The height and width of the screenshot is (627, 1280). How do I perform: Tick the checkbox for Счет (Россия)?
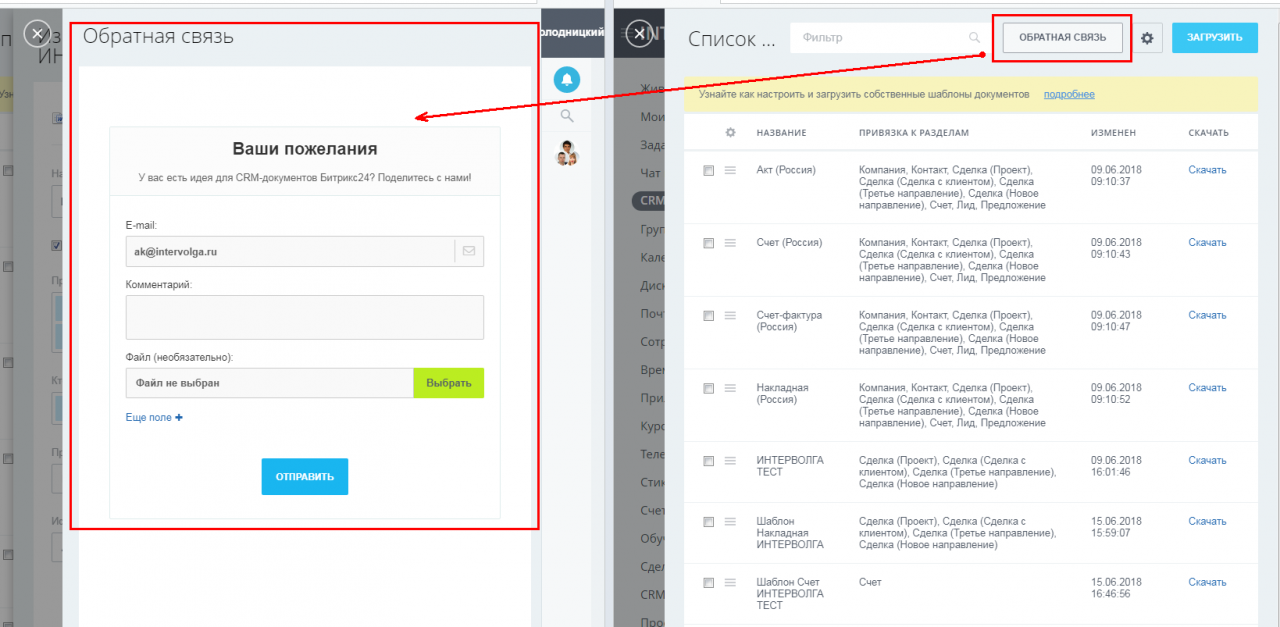click(x=708, y=243)
